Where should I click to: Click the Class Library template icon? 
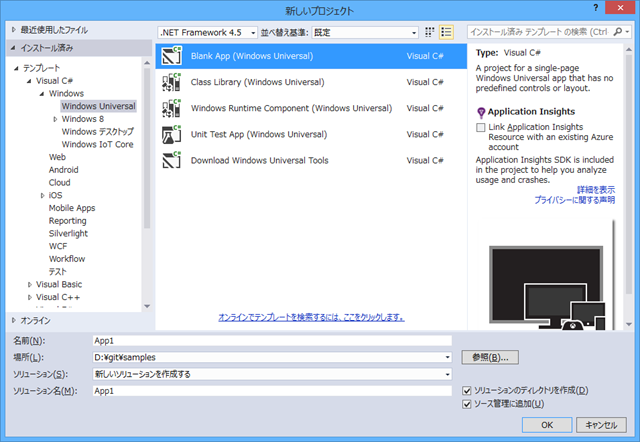(171, 82)
